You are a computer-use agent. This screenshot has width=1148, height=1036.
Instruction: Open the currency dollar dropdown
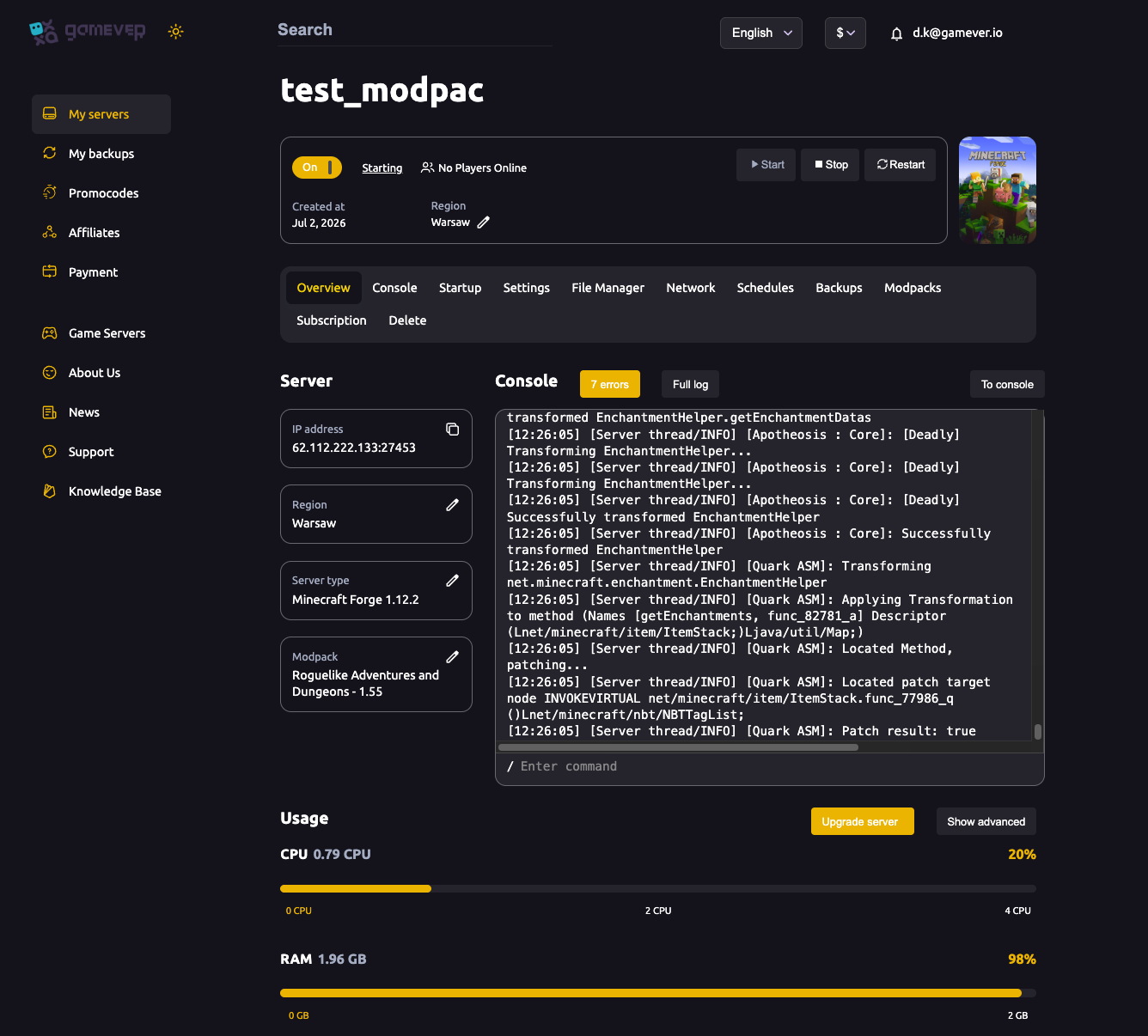coord(846,34)
